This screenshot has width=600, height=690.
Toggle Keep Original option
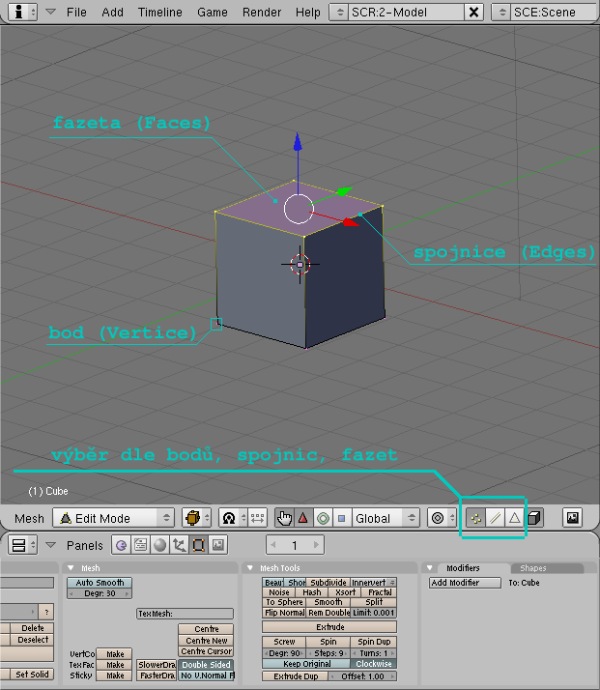click(x=306, y=664)
